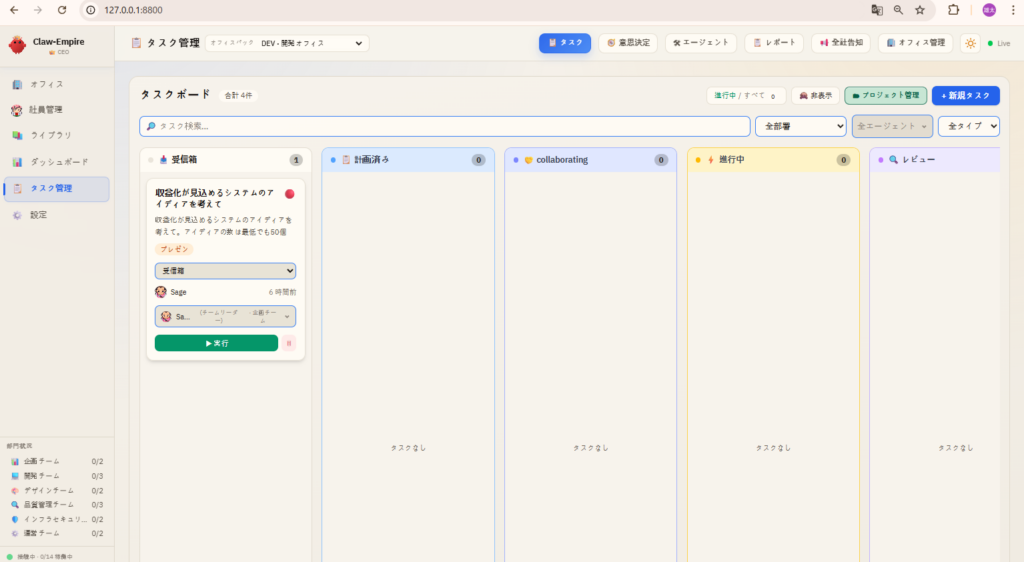Click the red priority dot on the task card

pos(290,194)
